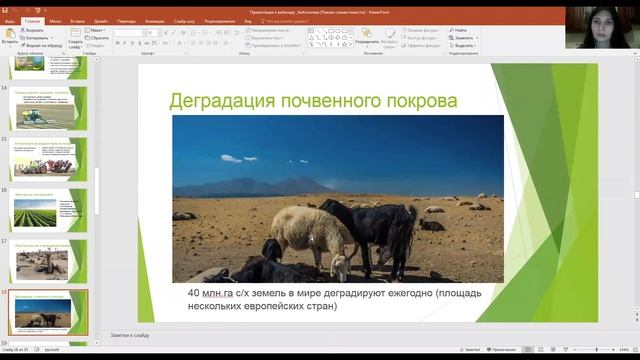The height and width of the screenshot is (360, 640).
Task: Activate Формат по образцу painter
Action: (41, 46)
